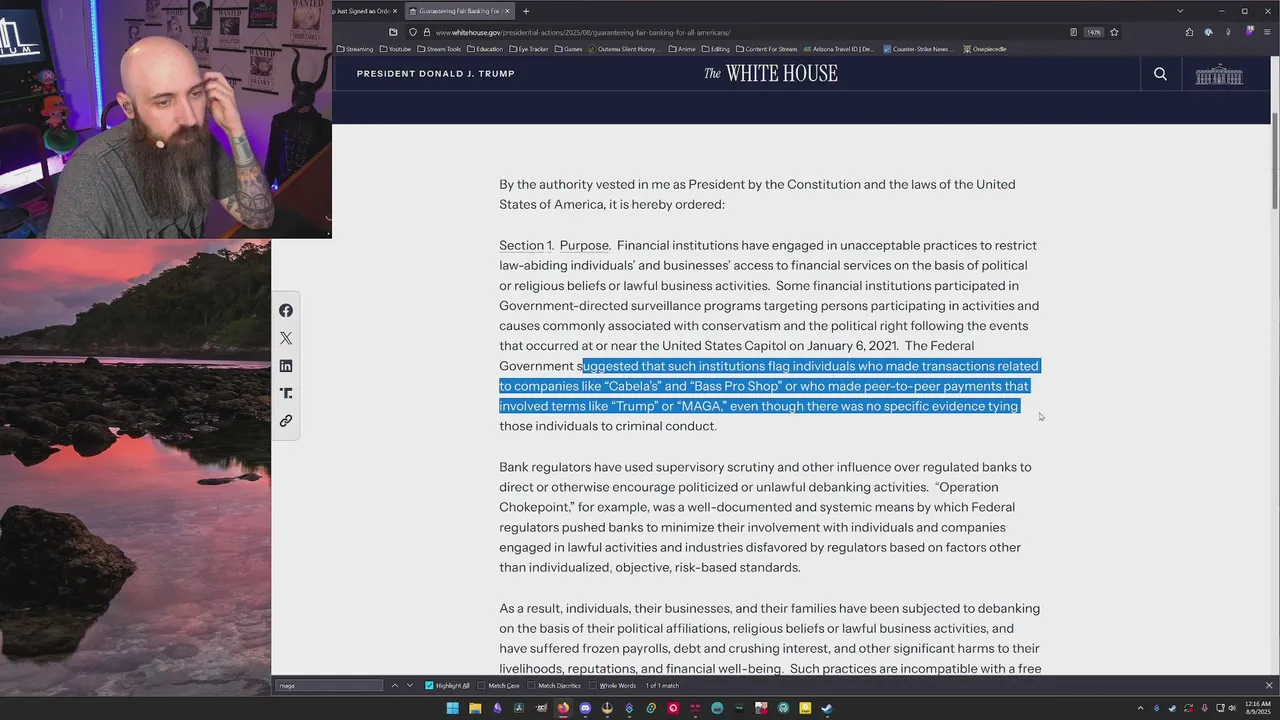
Task: Click the President Donald J. Trump link
Action: [x=436, y=74]
